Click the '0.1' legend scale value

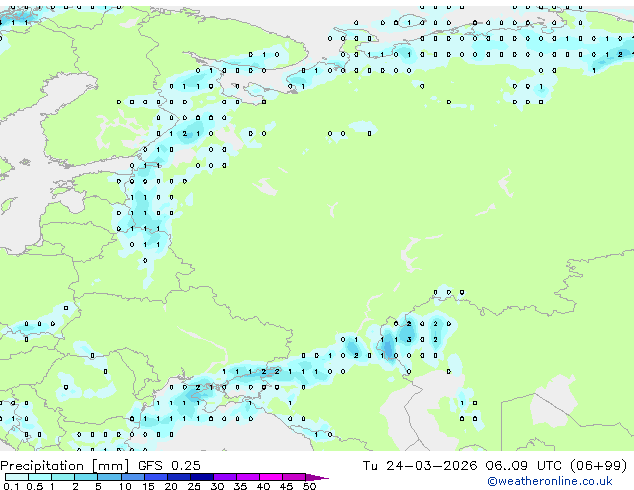click(11, 486)
